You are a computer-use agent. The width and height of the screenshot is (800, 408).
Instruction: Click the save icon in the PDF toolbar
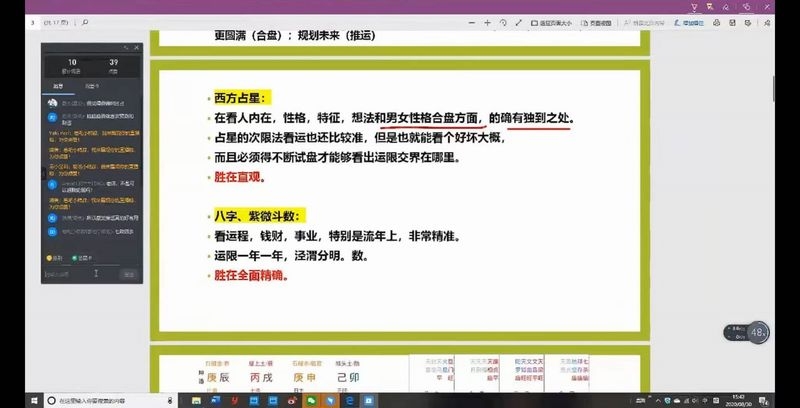(x=733, y=23)
